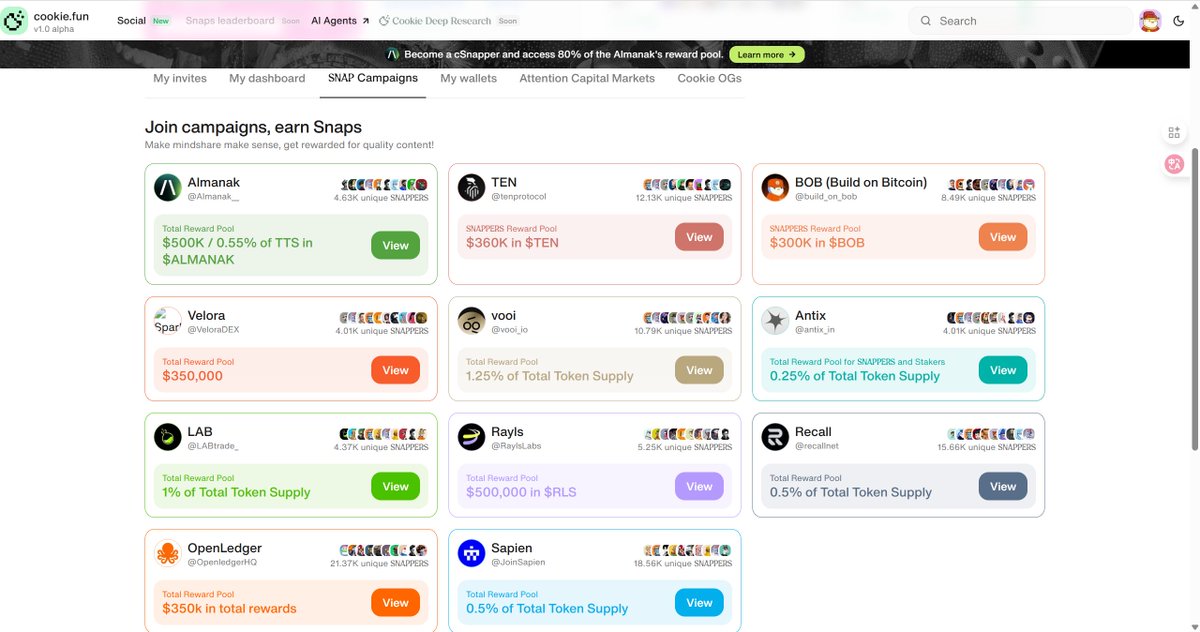Screen dimensions: 1200x632
Task: Click the pink round side icon
Action: pos(1174,164)
